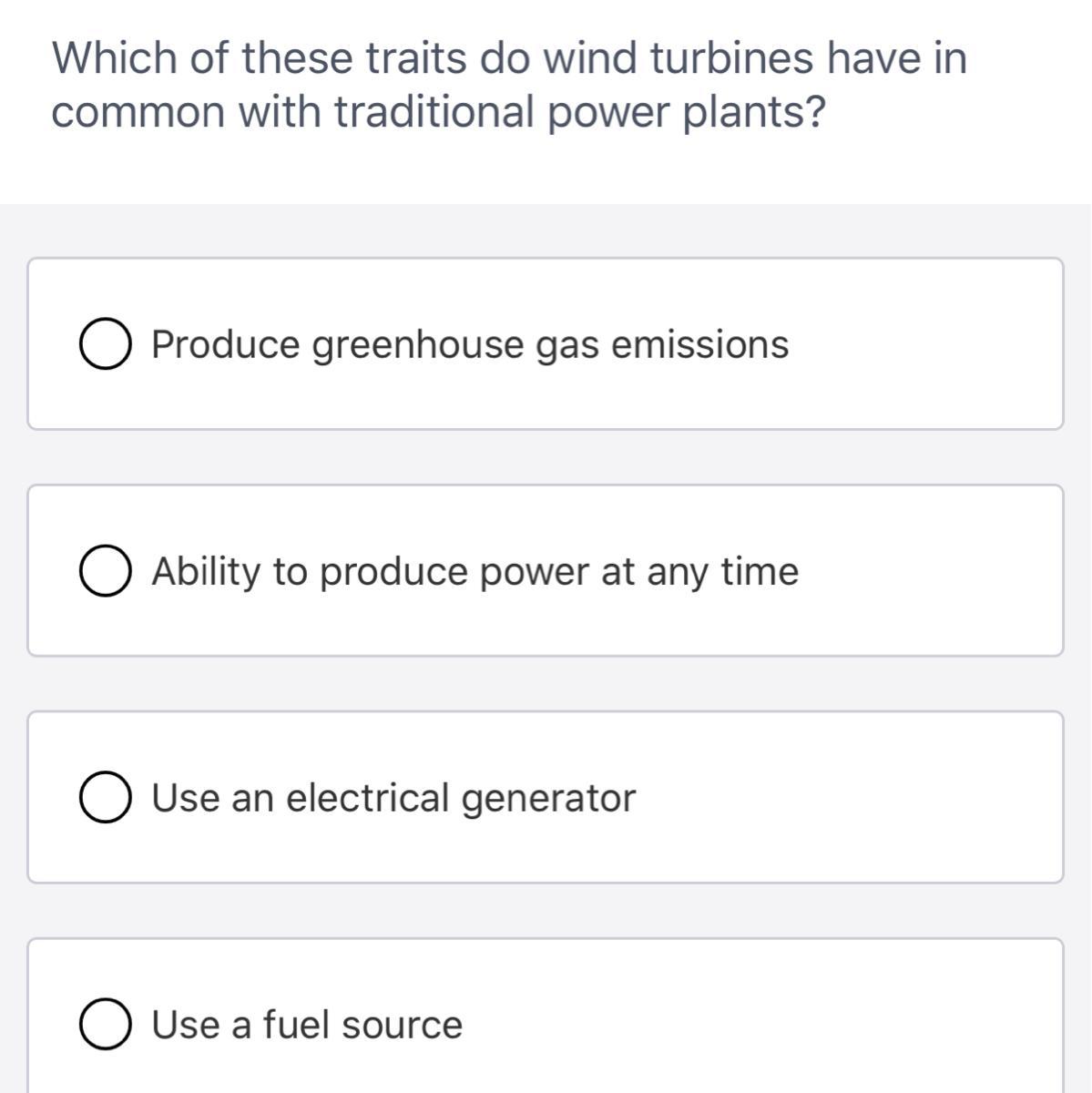Click the question text about wind turbines
The image size is (1092, 1093).
[509, 85]
